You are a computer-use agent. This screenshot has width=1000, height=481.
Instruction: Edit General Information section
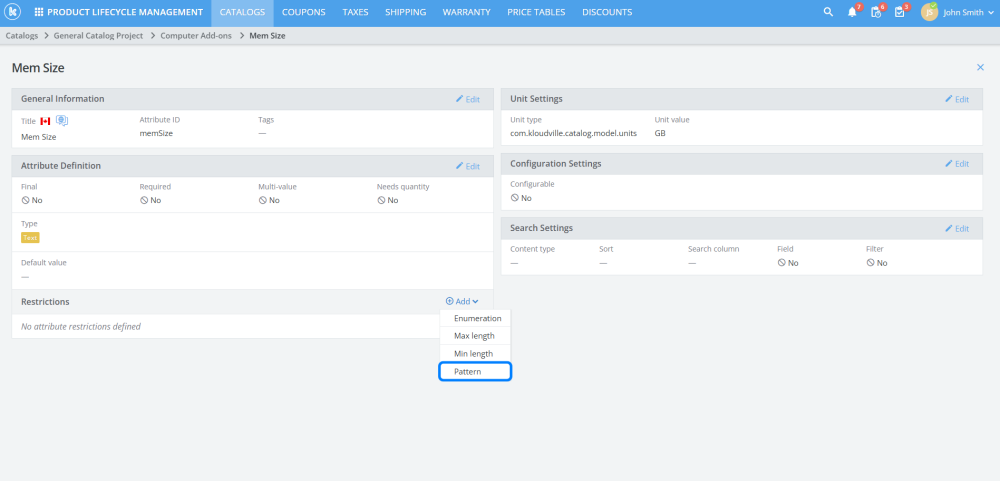[x=467, y=99]
